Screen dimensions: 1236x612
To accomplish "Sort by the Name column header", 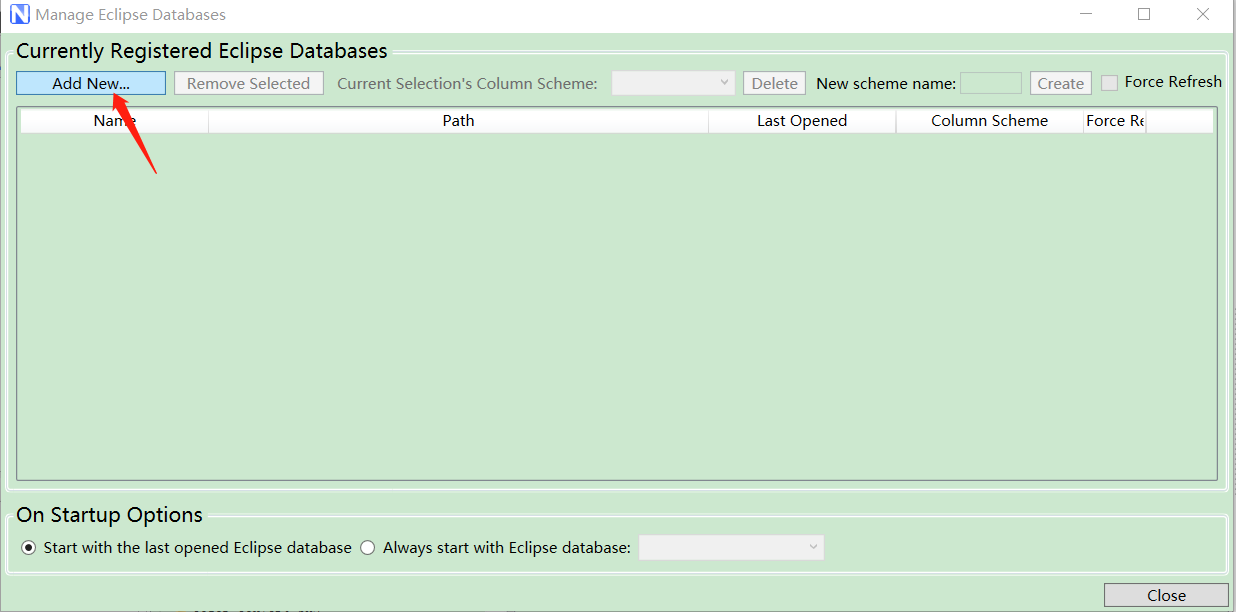I will [114, 120].
